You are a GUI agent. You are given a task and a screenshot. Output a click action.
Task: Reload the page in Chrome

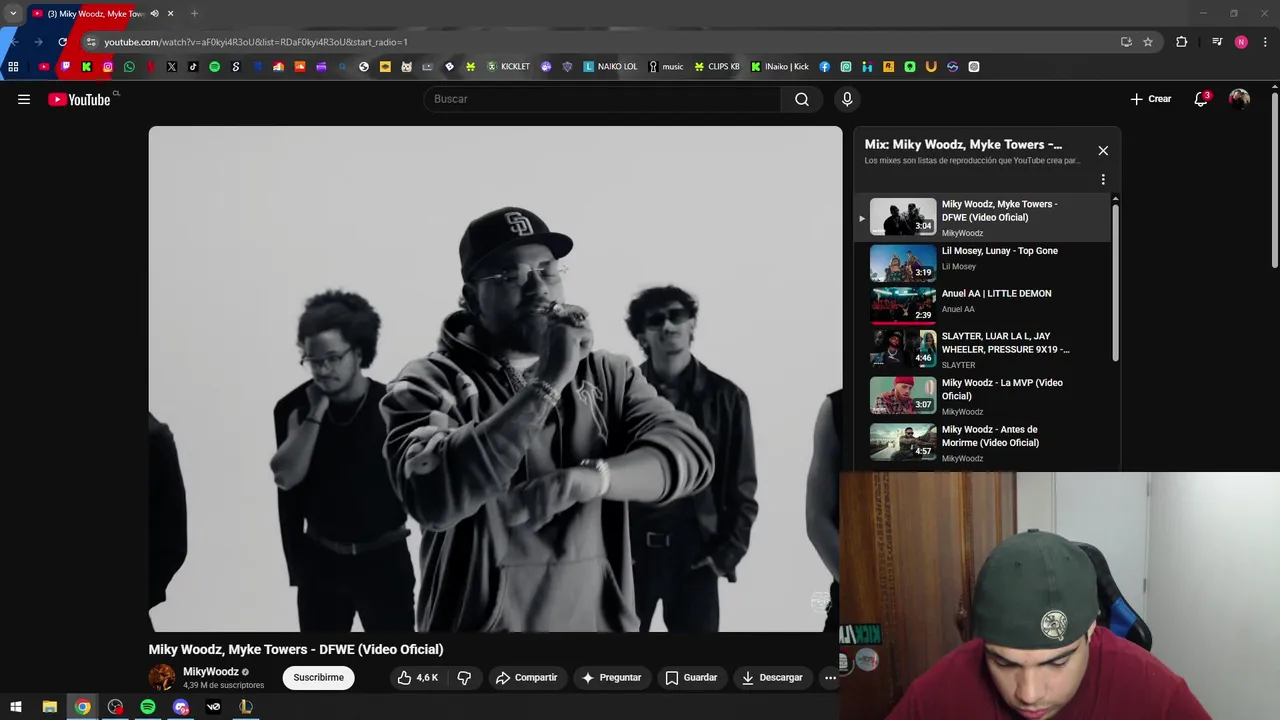[x=62, y=42]
